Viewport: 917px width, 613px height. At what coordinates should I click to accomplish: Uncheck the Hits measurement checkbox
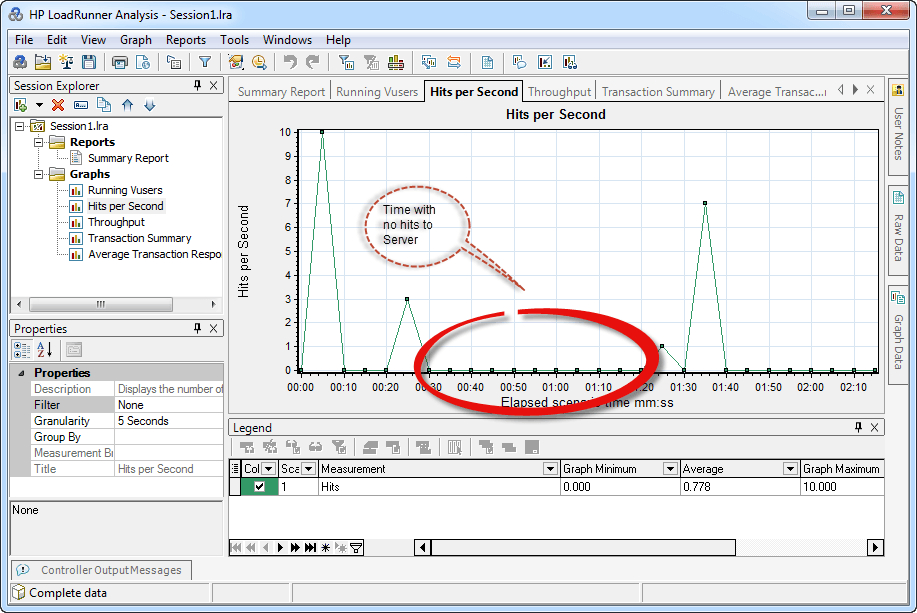pyautogui.click(x=260, y=487)
